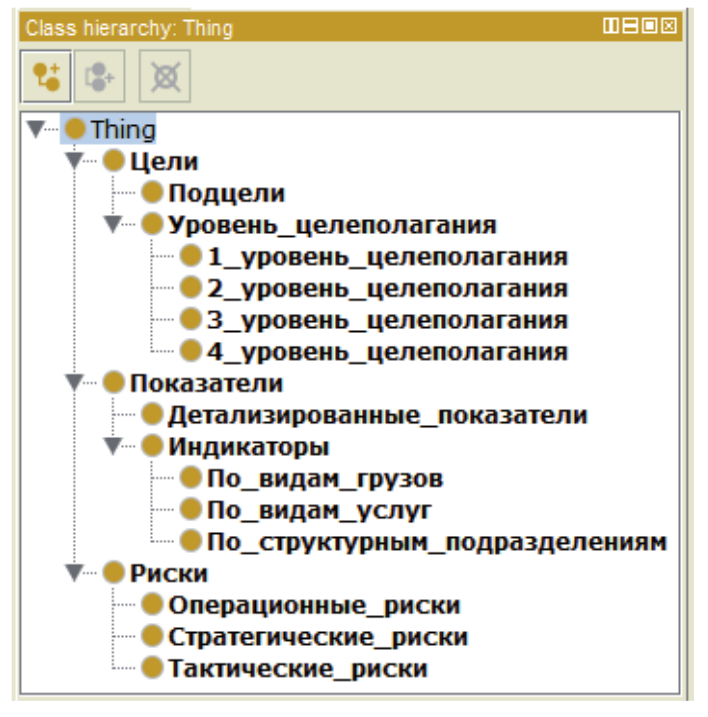This screenshot has height=717, width=708.
Task: Click the class icon beside 1_уровень_целеполагания
Action: 191,256
